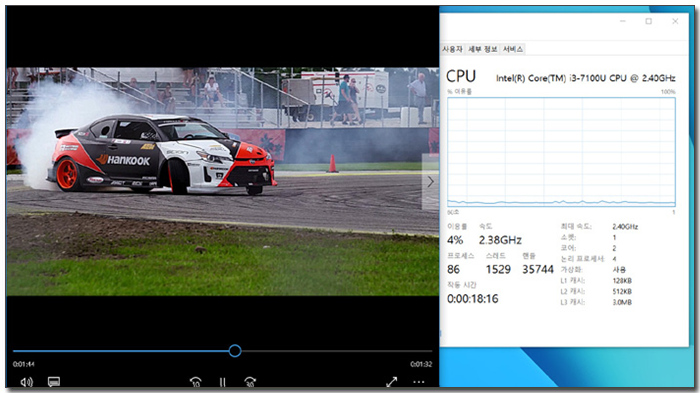The image size is (700, 393).
Task: Go to next video with the chevron arrow
Action: click(x=430, y=182)
